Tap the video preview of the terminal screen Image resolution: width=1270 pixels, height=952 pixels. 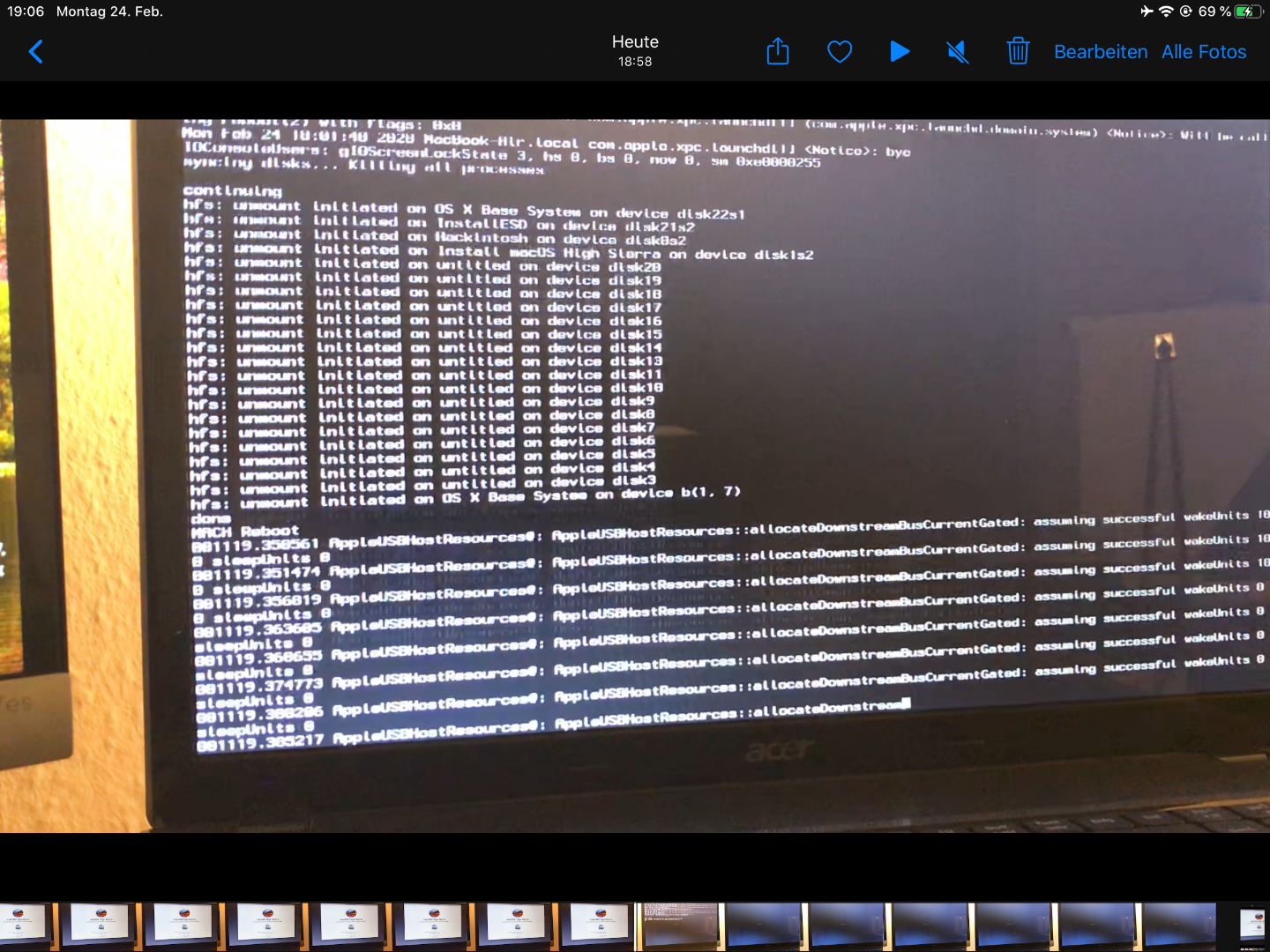(635, 476)
